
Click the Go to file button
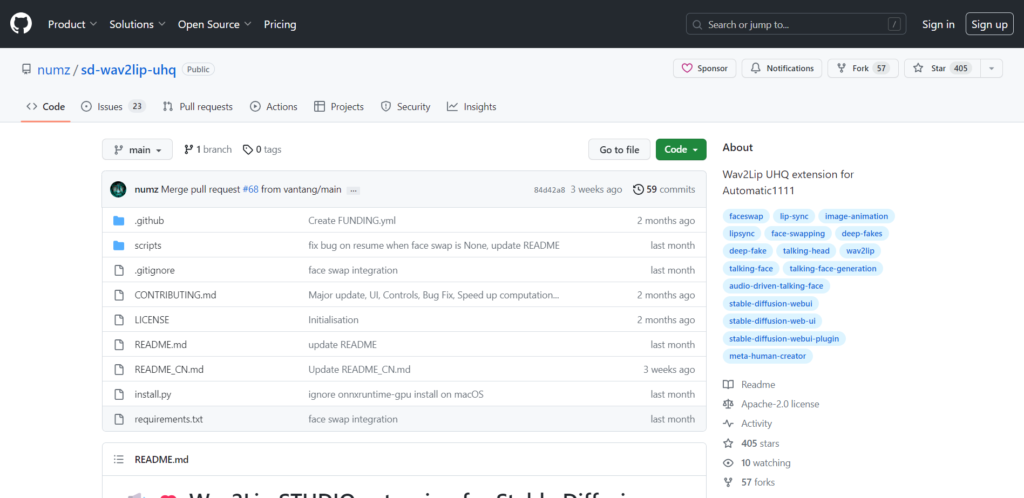pyautogui.click(x=619, y=149)
